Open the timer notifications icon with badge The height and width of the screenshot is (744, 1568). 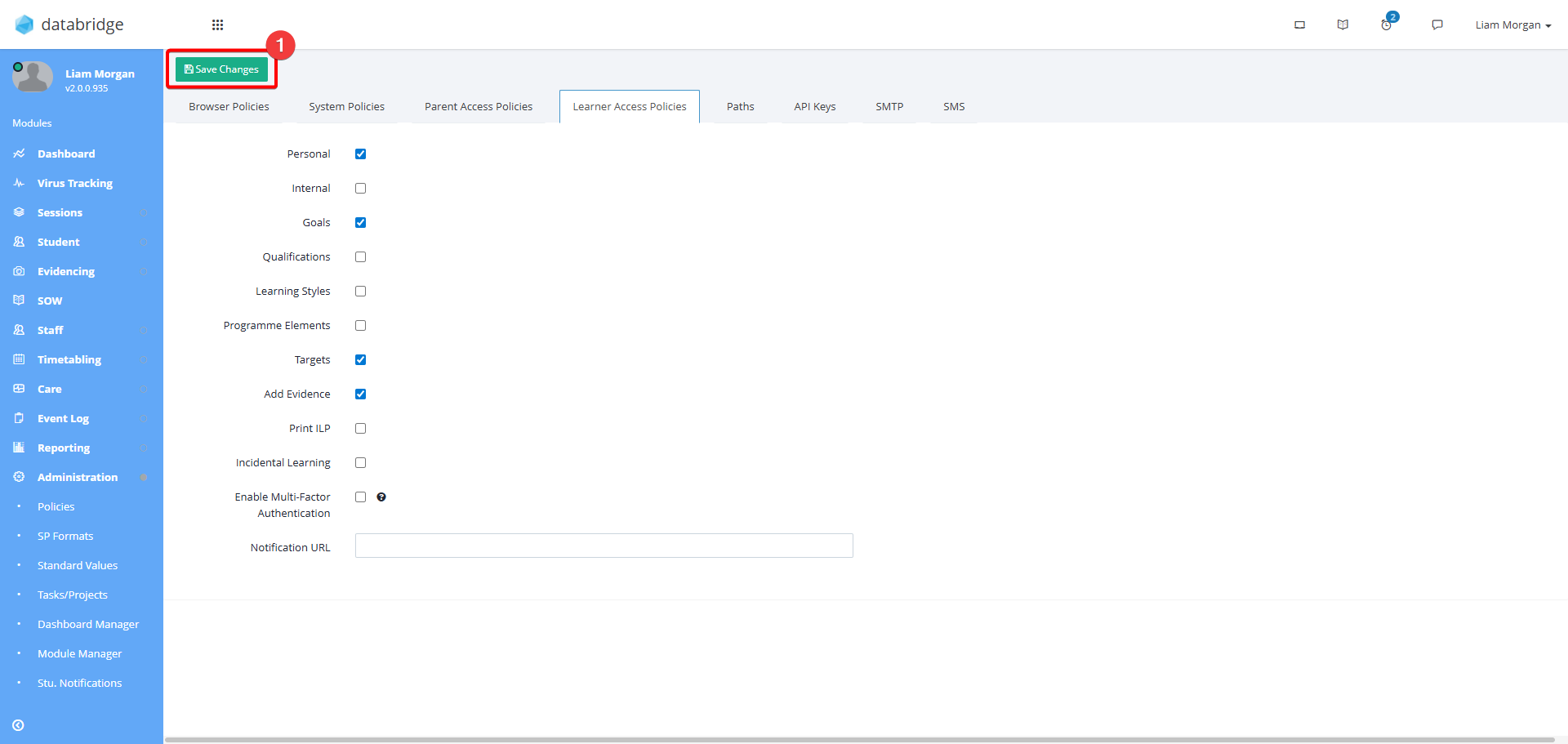(1387, 25)
